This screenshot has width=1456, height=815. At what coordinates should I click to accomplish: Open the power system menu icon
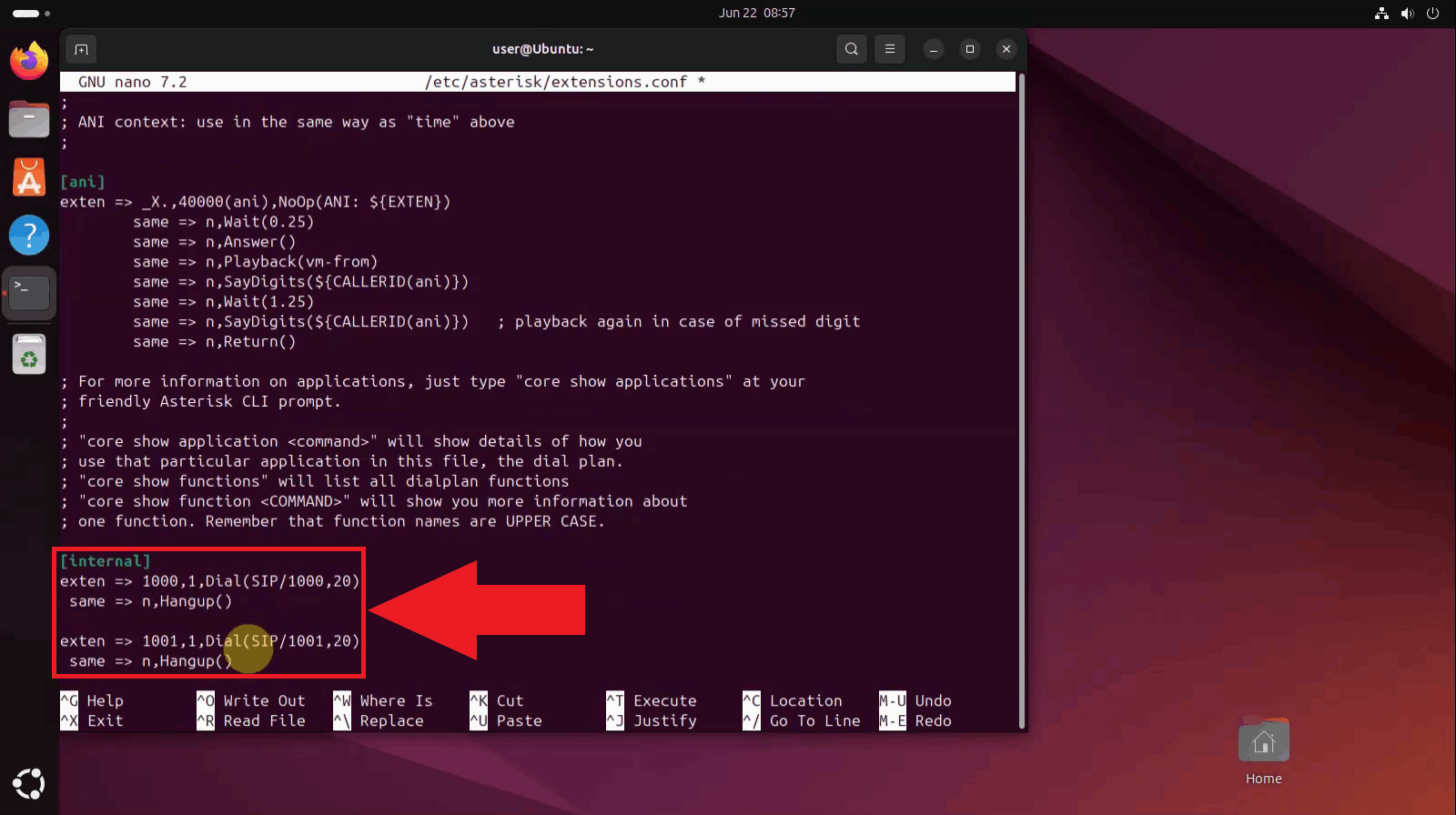pos(1432,13)
